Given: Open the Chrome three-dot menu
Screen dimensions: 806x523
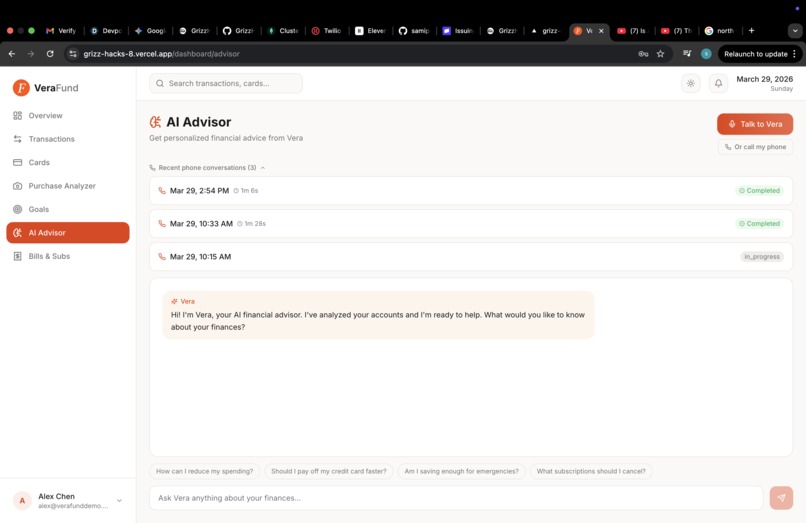Looking at the screenshot, I should pos(795,53).
